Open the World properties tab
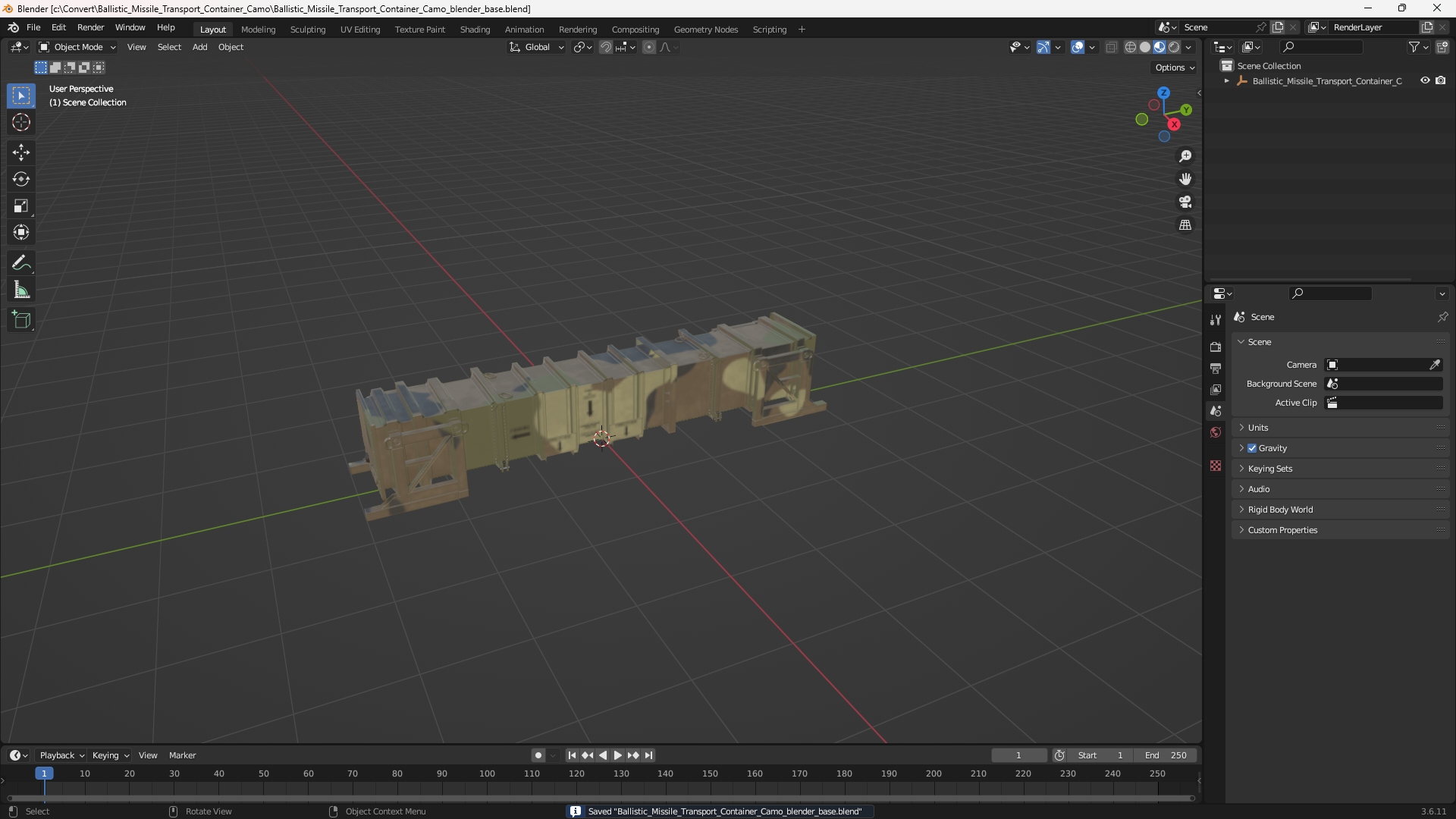 pyautogui.click(x=1216, y=432)
